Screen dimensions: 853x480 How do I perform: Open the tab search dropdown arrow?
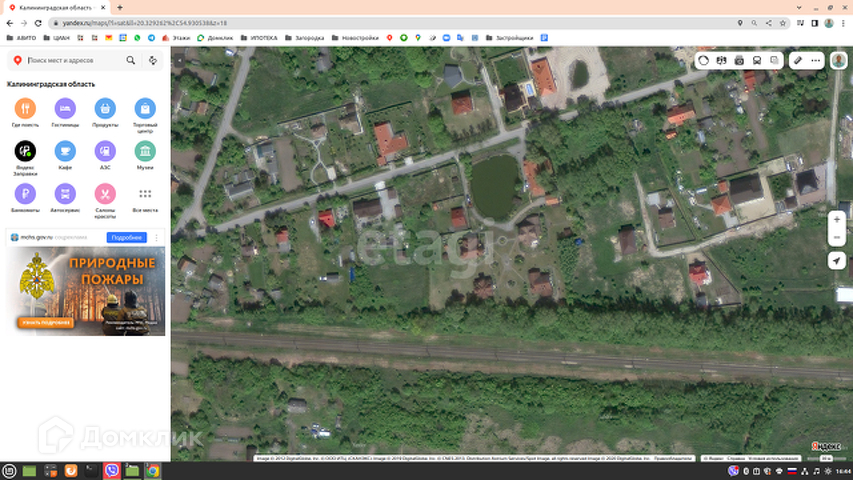(799, 8)
